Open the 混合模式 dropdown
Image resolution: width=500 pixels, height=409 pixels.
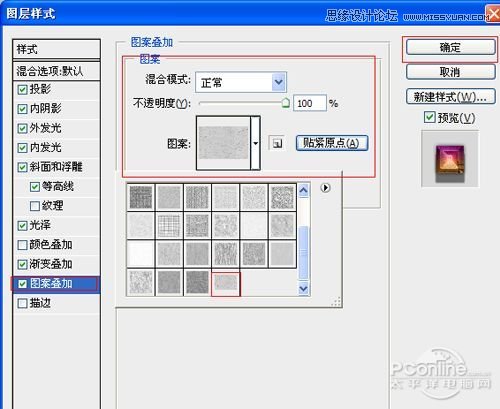point(241,82)
